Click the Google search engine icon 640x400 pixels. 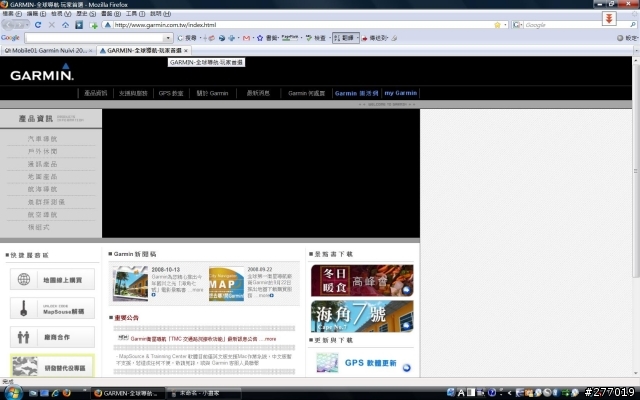point(516,25)
